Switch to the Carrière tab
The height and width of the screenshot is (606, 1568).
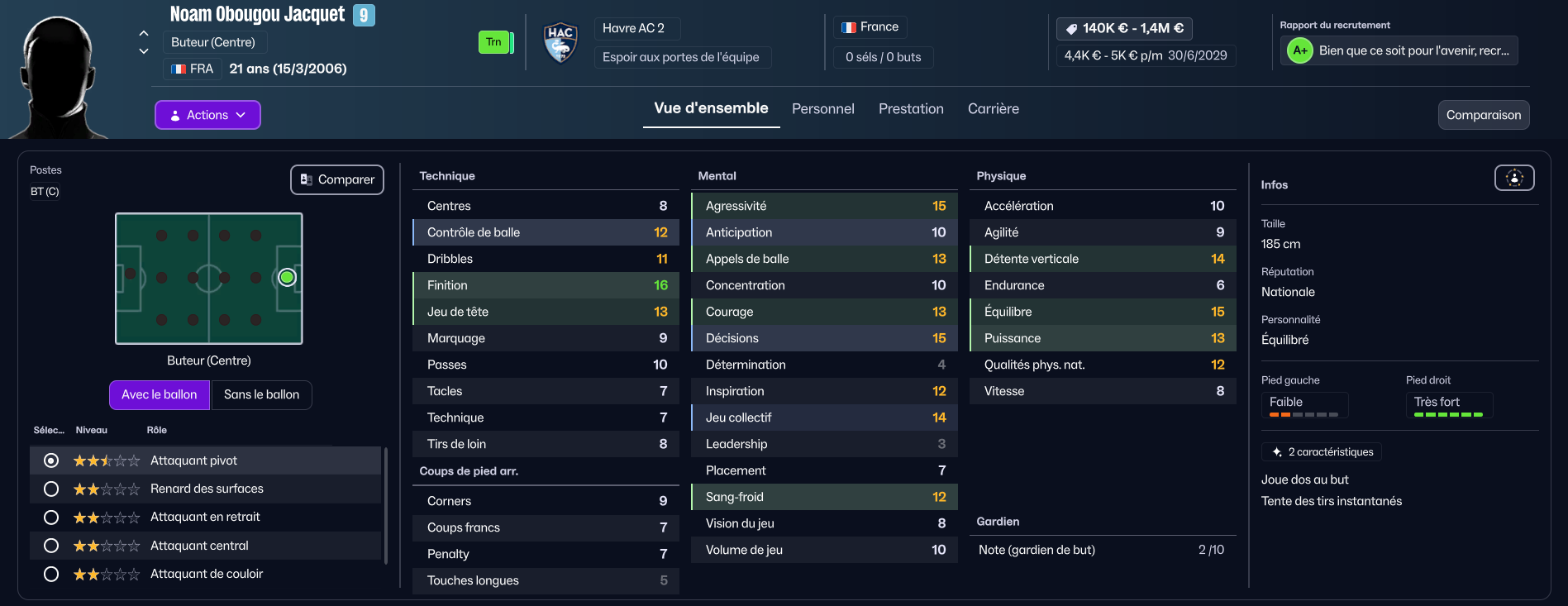click(993, 109)
